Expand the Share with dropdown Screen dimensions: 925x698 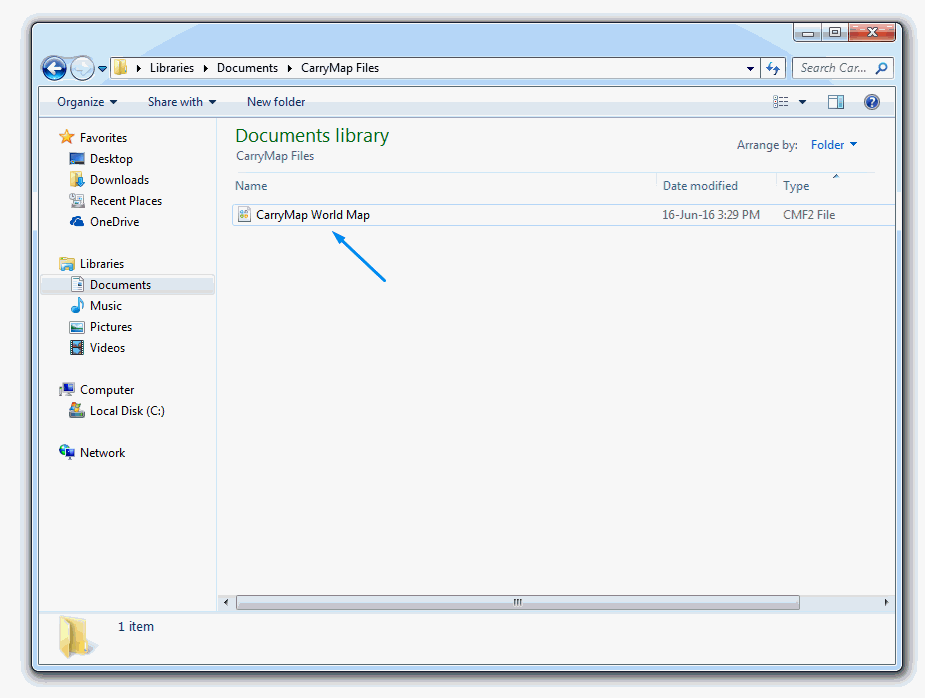click(181, 102)
